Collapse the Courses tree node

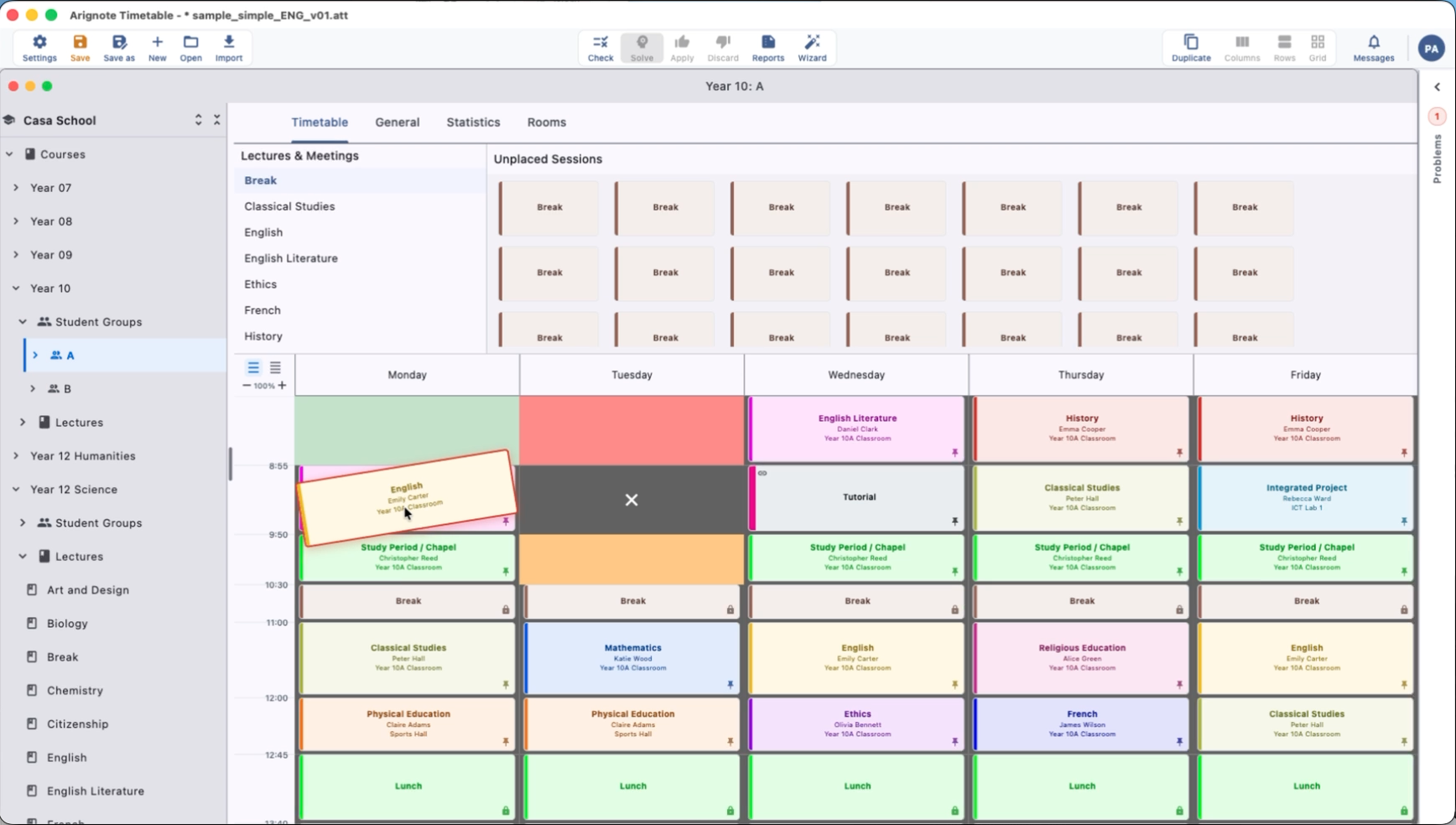(10, 154)
